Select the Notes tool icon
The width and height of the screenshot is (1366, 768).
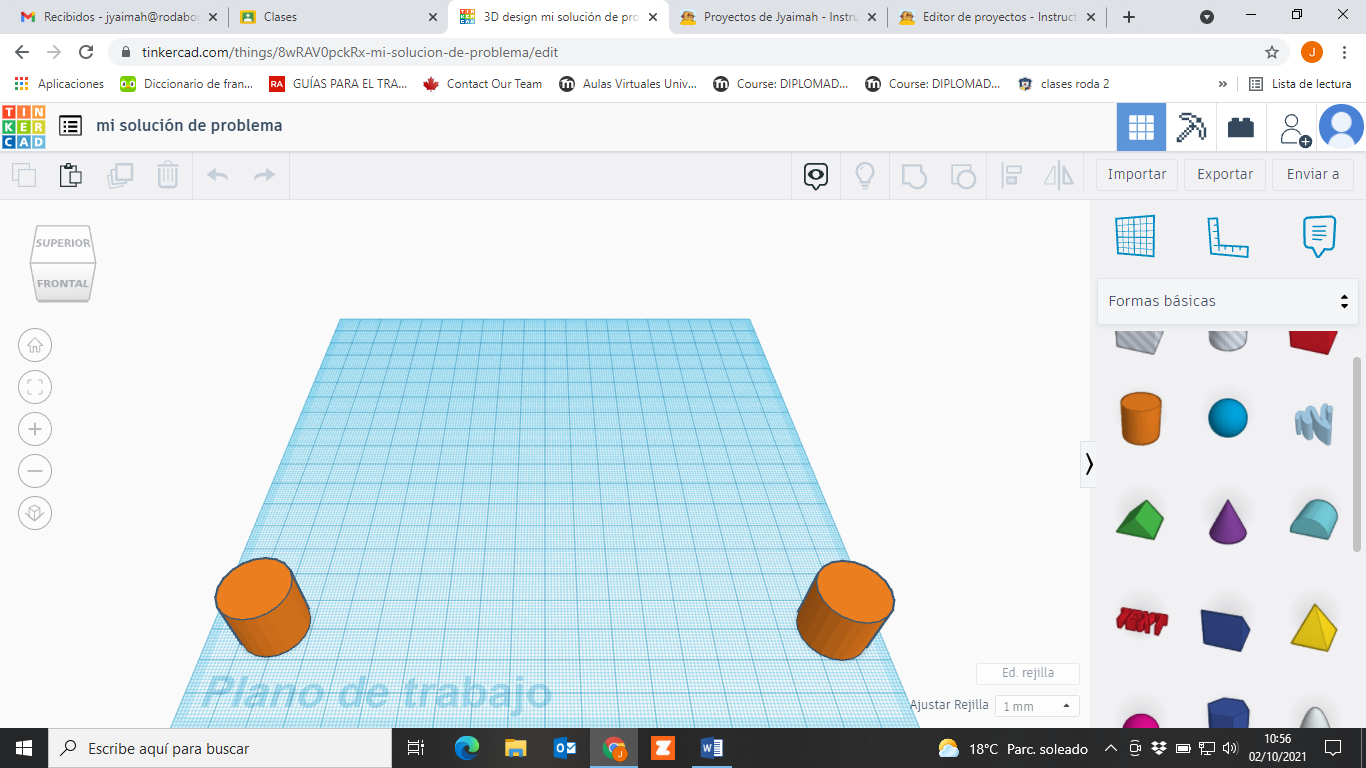(x=1320, y=236)
